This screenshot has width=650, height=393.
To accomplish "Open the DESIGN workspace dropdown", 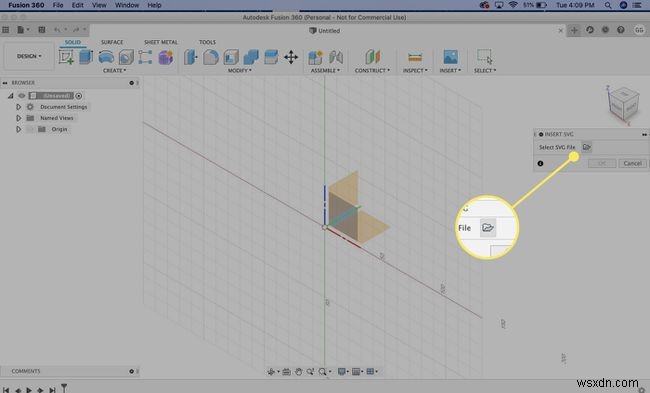I will click(29, 56).
